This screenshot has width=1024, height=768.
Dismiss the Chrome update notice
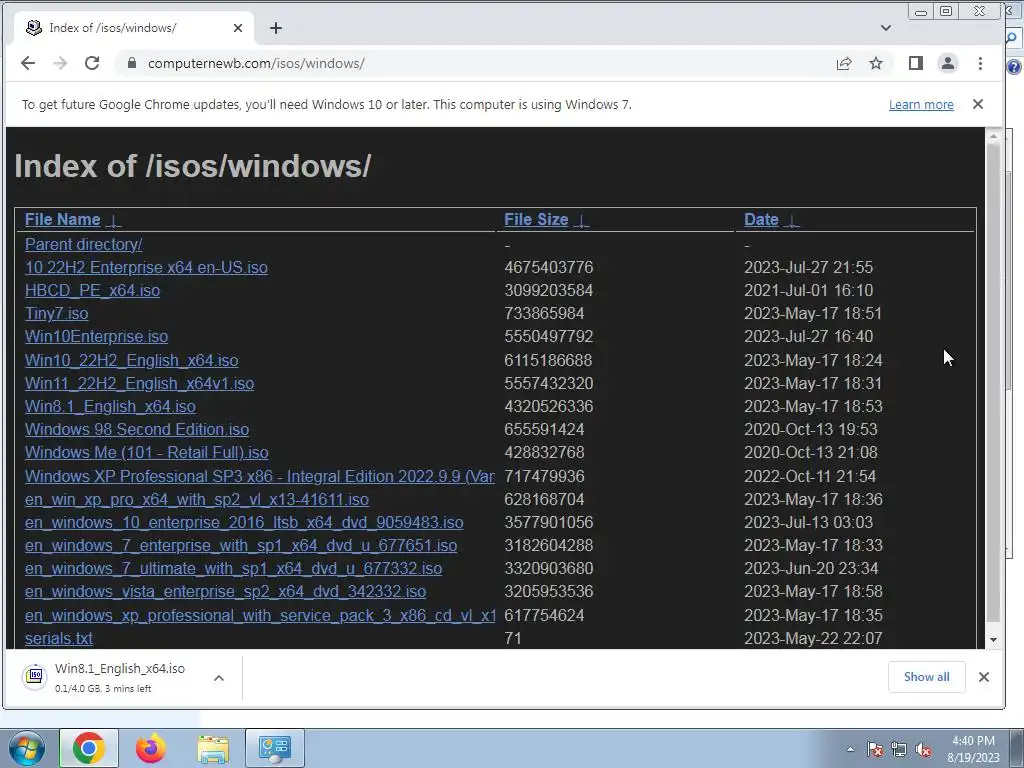(x=978, y=104)
